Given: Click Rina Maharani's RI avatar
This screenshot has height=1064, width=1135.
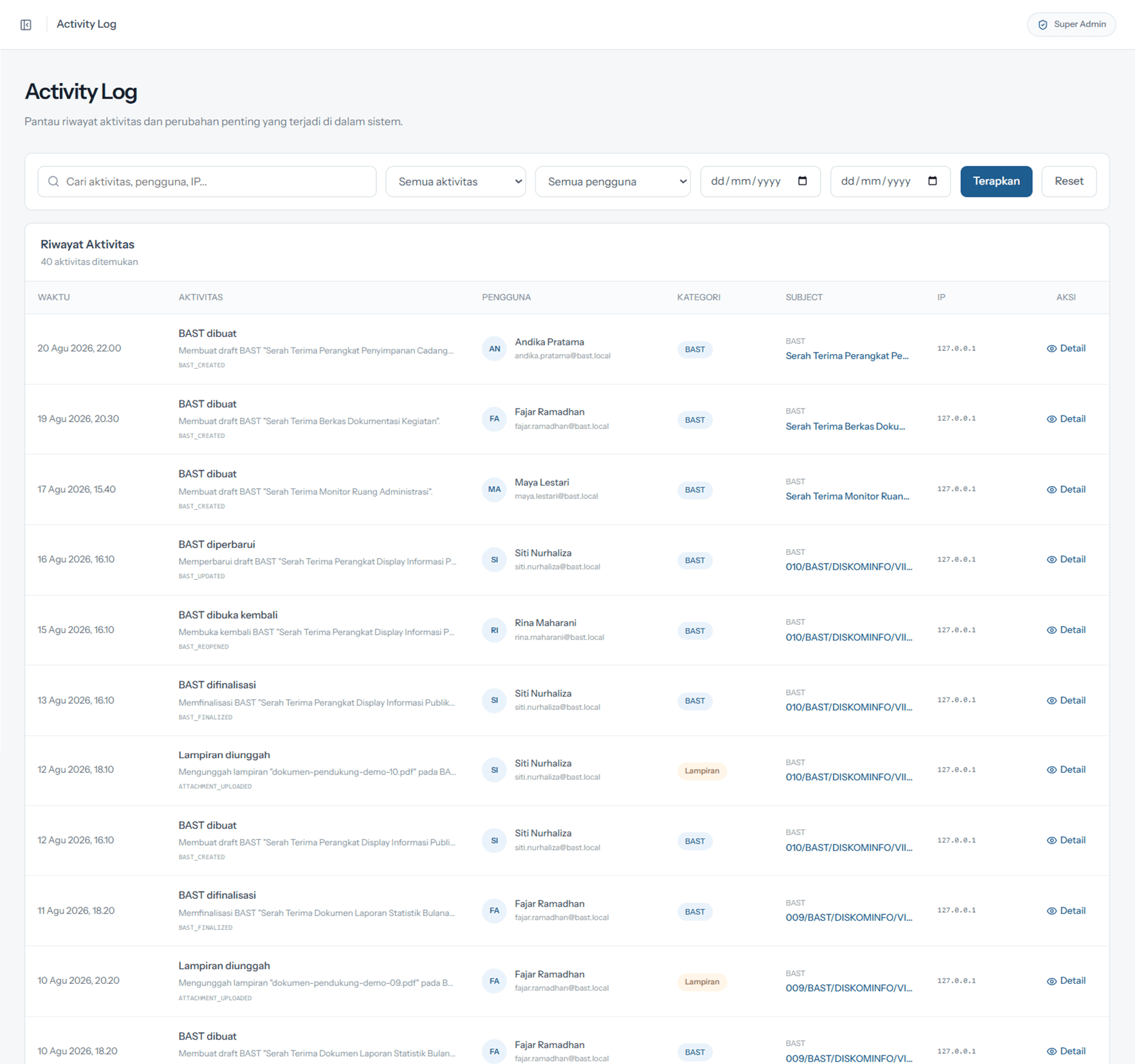Looking at the screenshot, I should [494, 630].
